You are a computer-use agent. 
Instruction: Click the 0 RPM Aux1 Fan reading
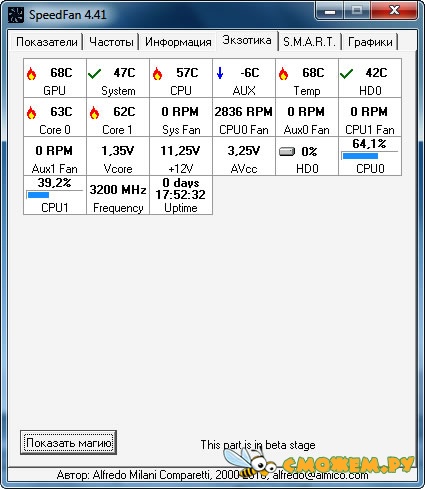pyautogui.click(x=54, y=151)
